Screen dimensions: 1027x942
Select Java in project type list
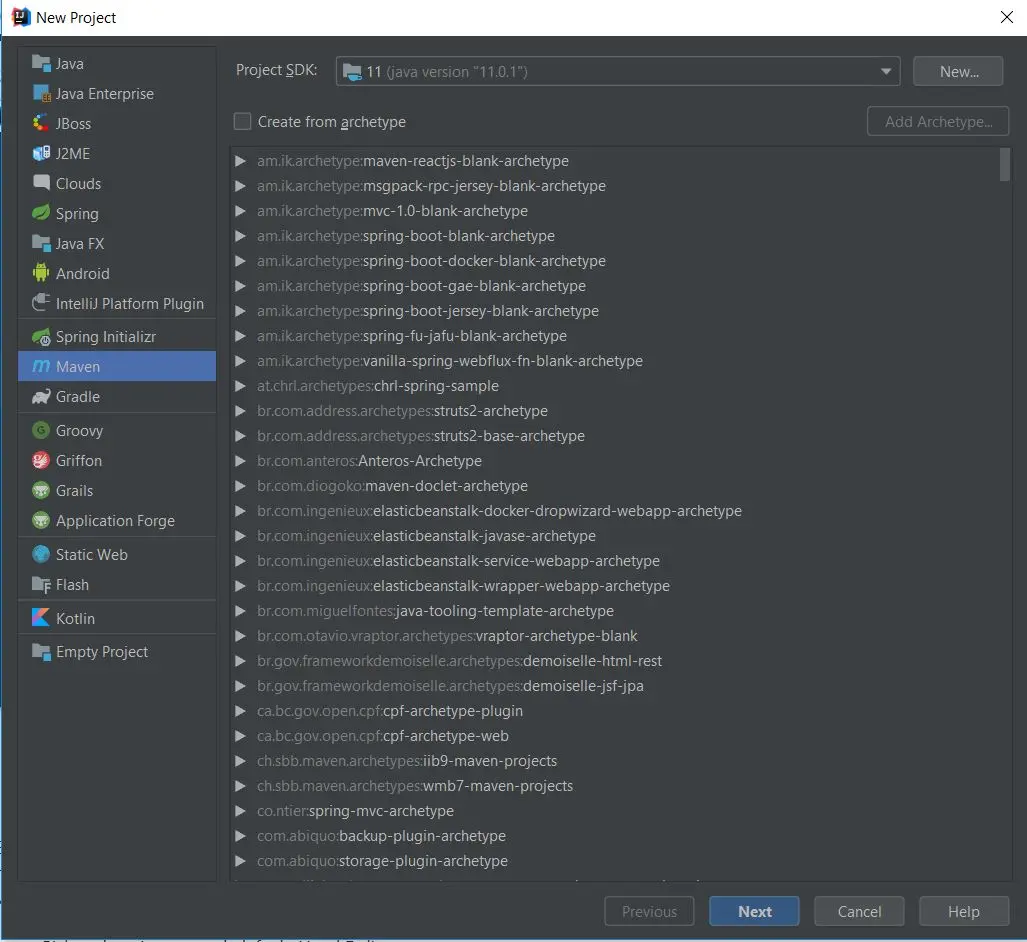tap(69, 64)
